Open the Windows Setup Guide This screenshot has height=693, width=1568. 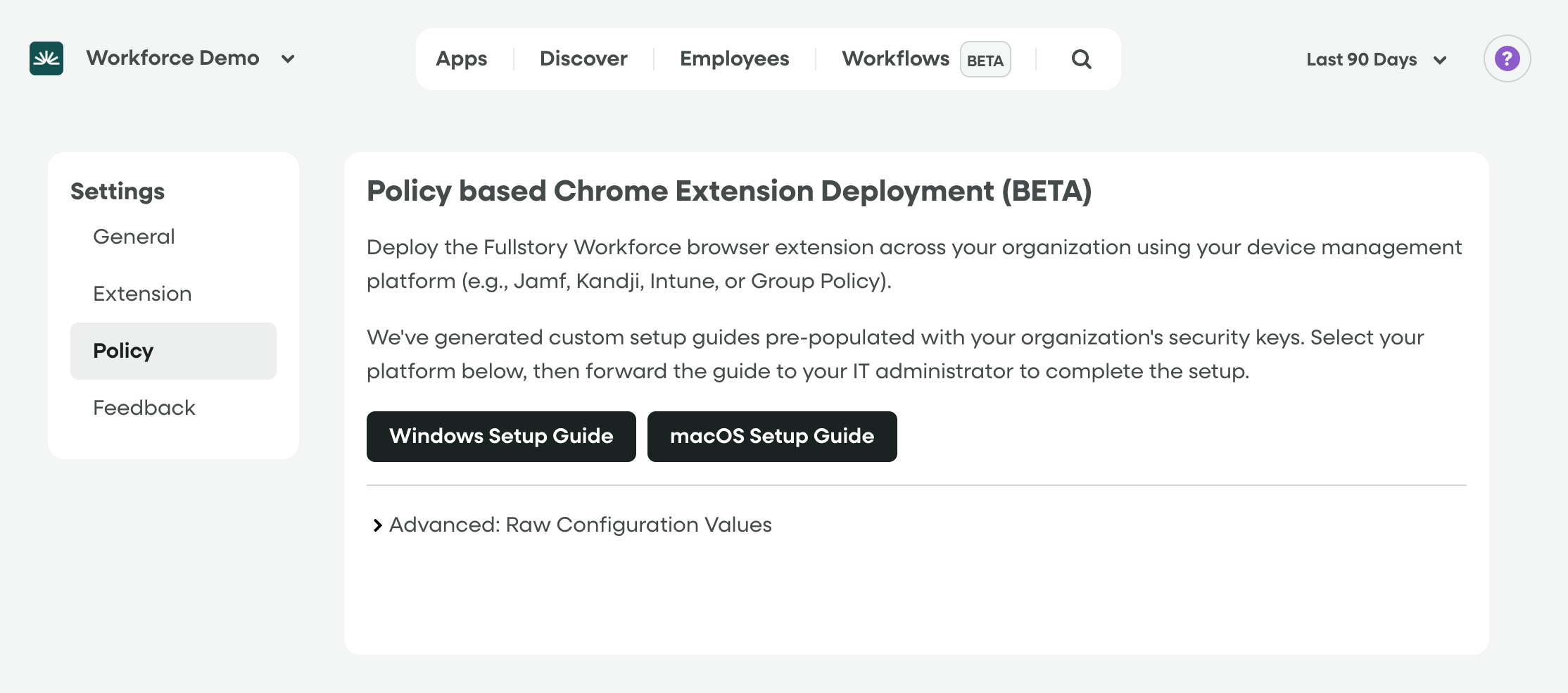pos(500,436)
